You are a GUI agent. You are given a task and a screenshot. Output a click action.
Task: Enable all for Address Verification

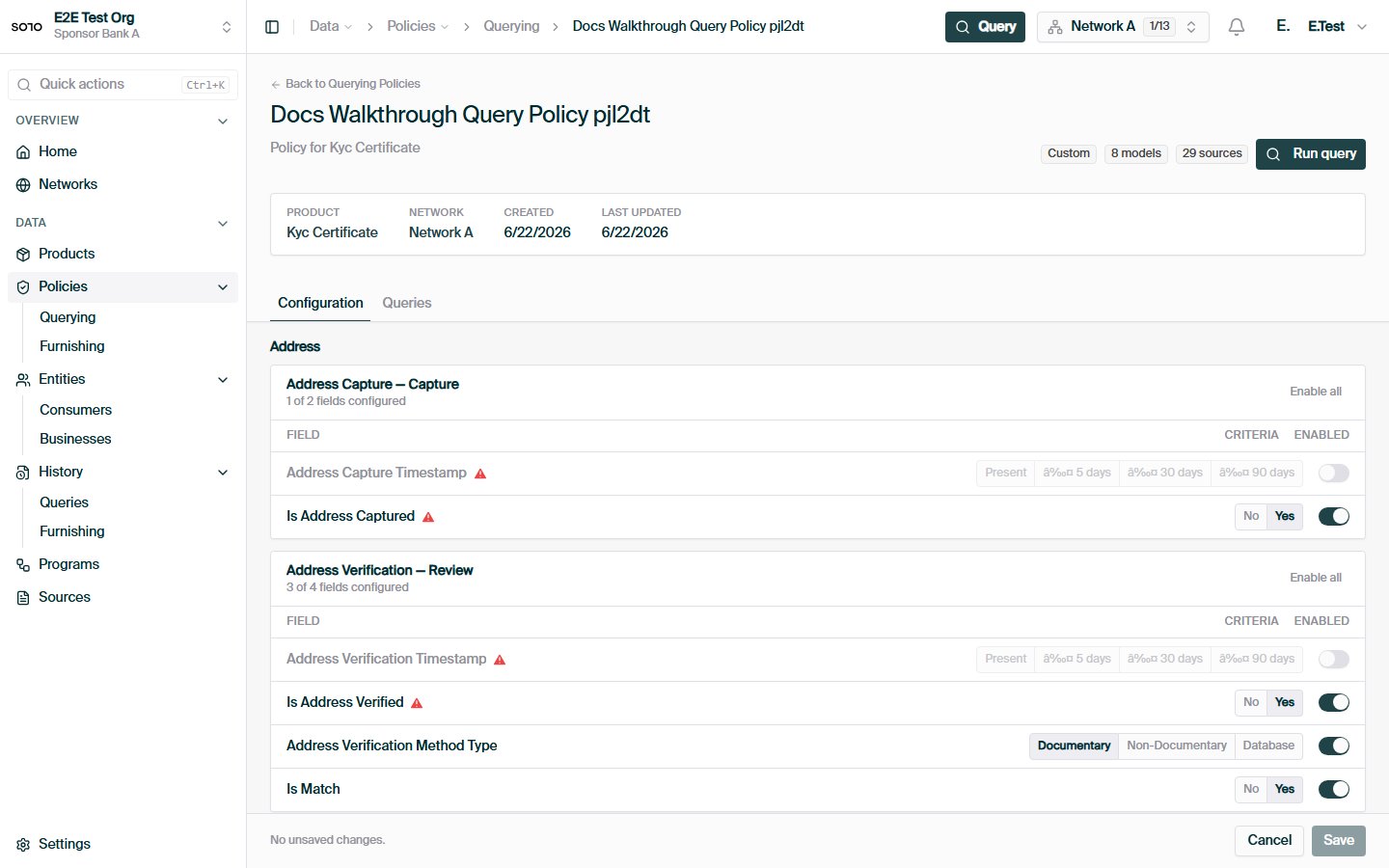pos(1316,578)
